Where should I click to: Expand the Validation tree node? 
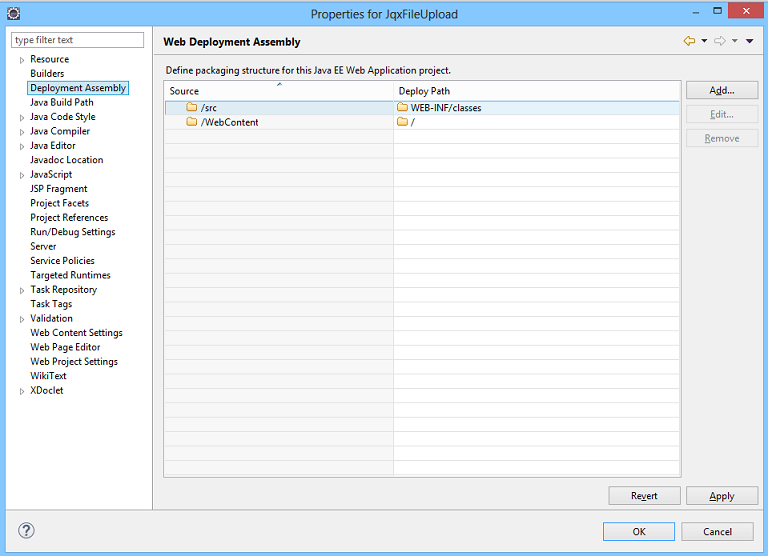pyautogui.click(x=22, y=319)
